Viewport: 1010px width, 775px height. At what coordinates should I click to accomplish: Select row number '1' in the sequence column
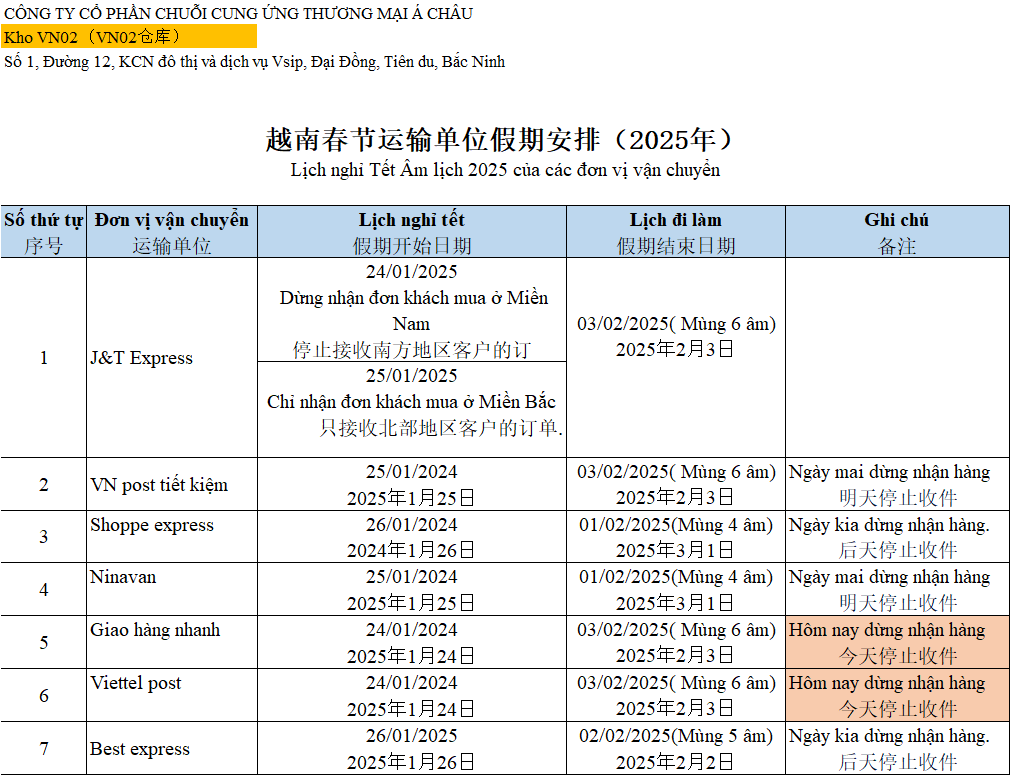[43, 358]
